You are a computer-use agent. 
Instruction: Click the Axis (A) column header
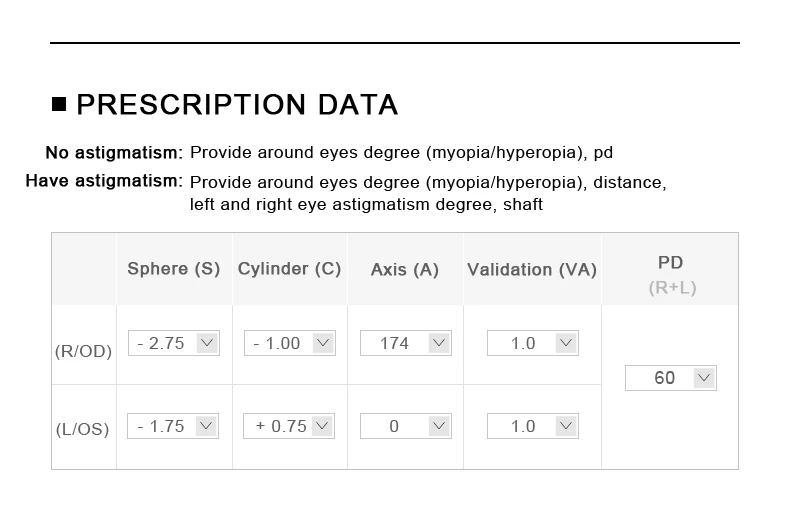click(405, 270)
